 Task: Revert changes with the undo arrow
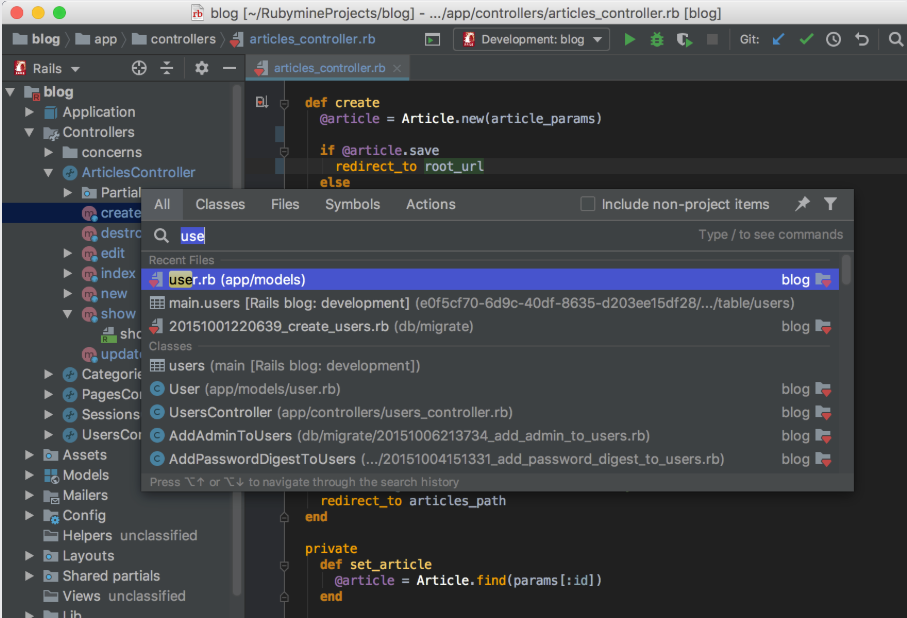point(862,39)
